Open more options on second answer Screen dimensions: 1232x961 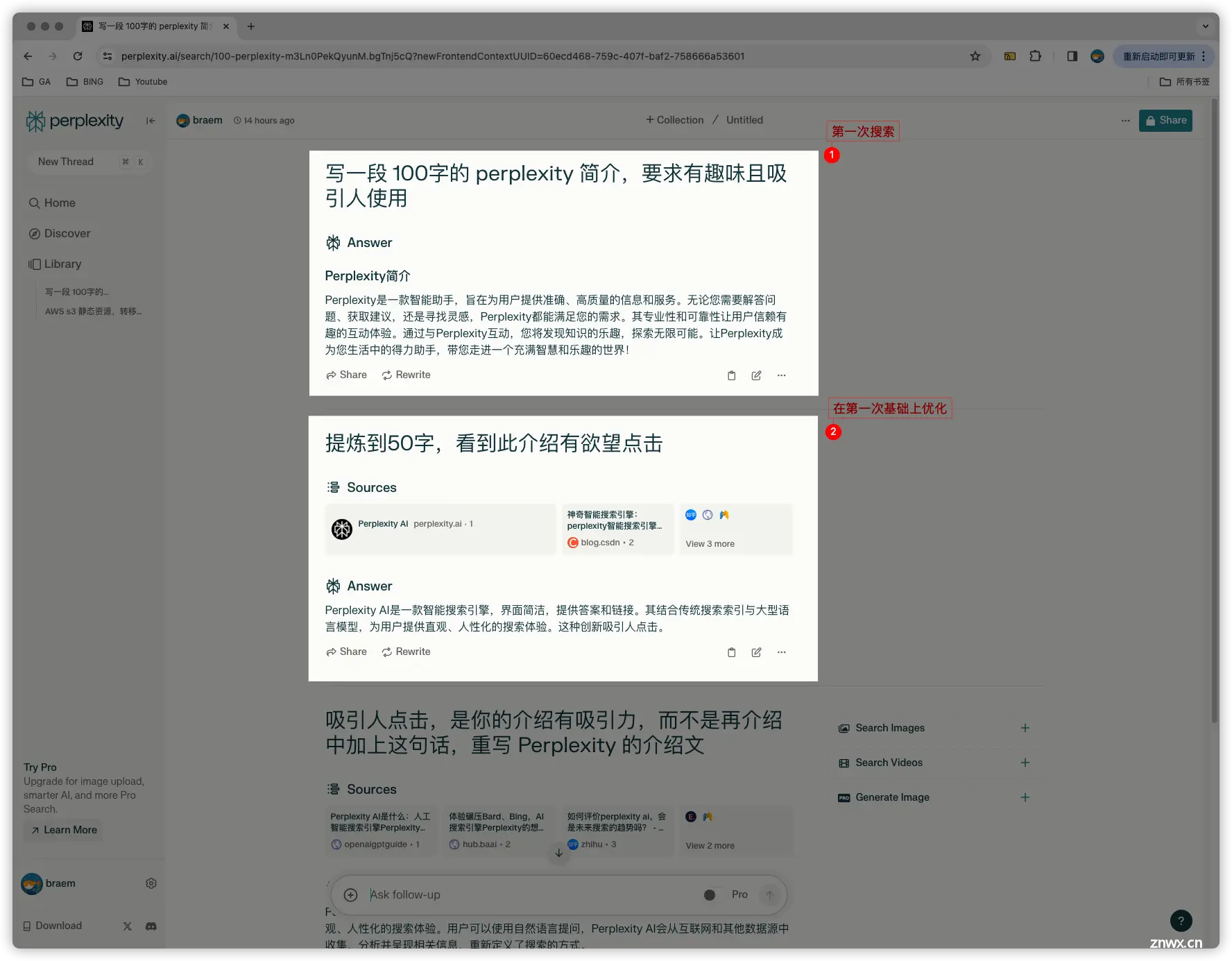(x=781, y=652)
